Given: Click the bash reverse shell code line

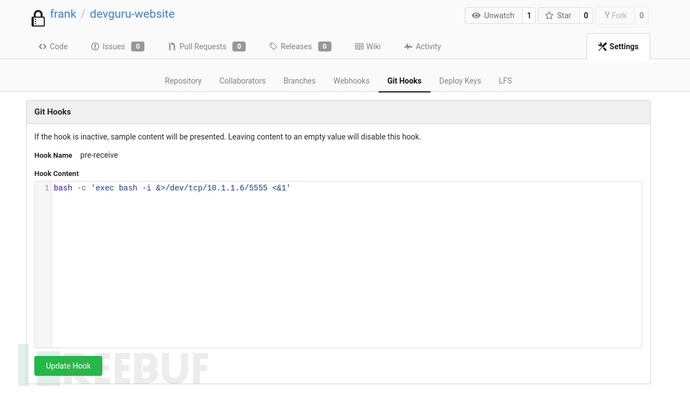Looking at the screenshot, I should point(172,188).
